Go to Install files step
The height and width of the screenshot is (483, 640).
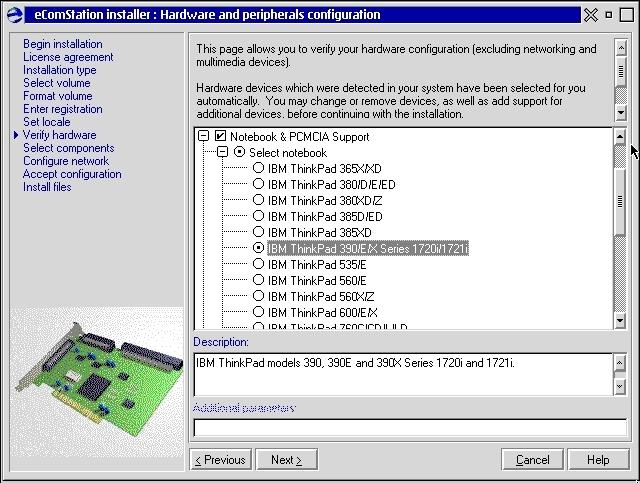47,187
